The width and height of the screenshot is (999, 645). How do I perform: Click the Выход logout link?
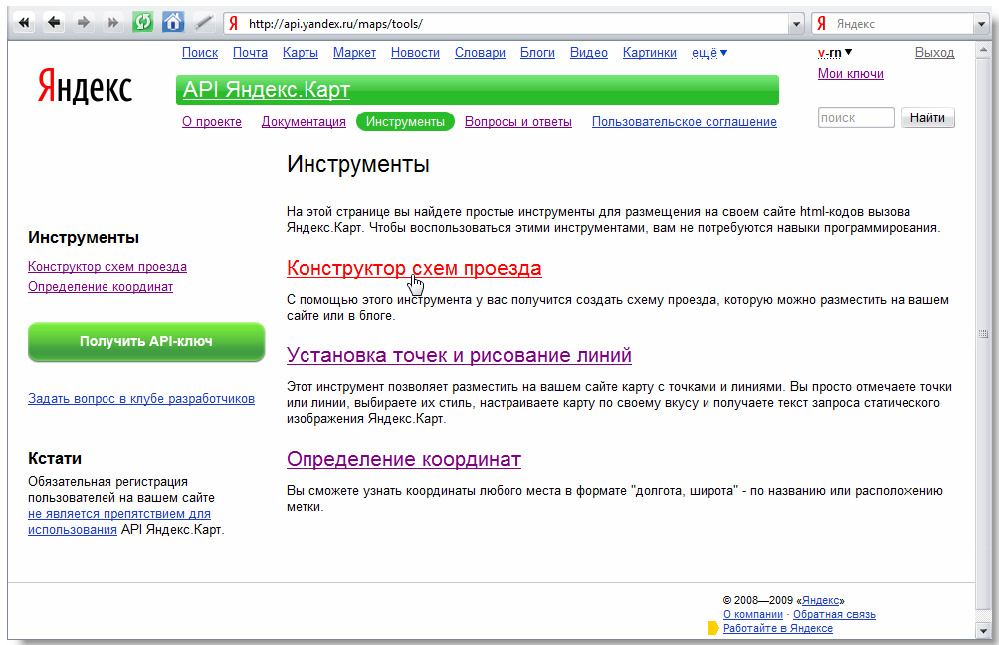tap(935, 53)
